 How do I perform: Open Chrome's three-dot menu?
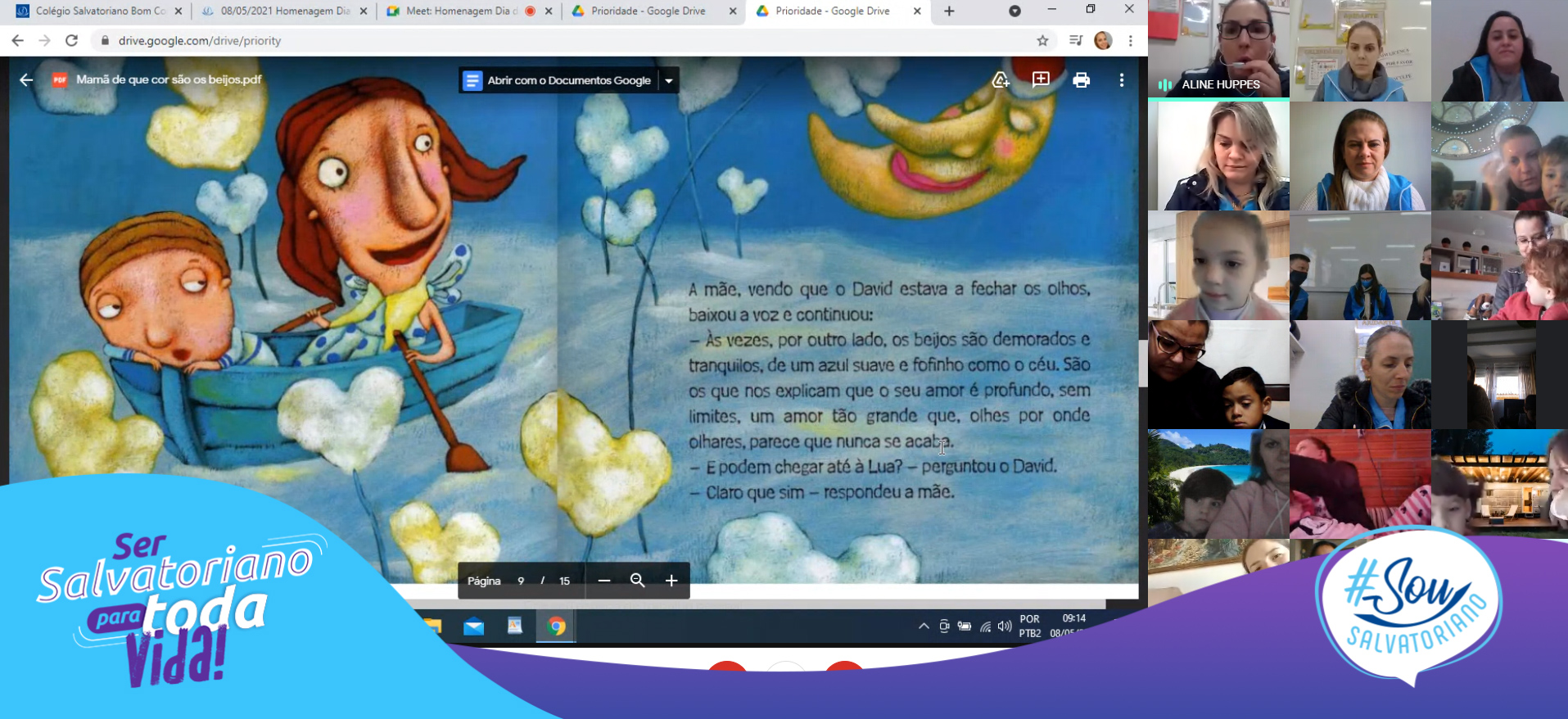click(x=1131, y=40)
